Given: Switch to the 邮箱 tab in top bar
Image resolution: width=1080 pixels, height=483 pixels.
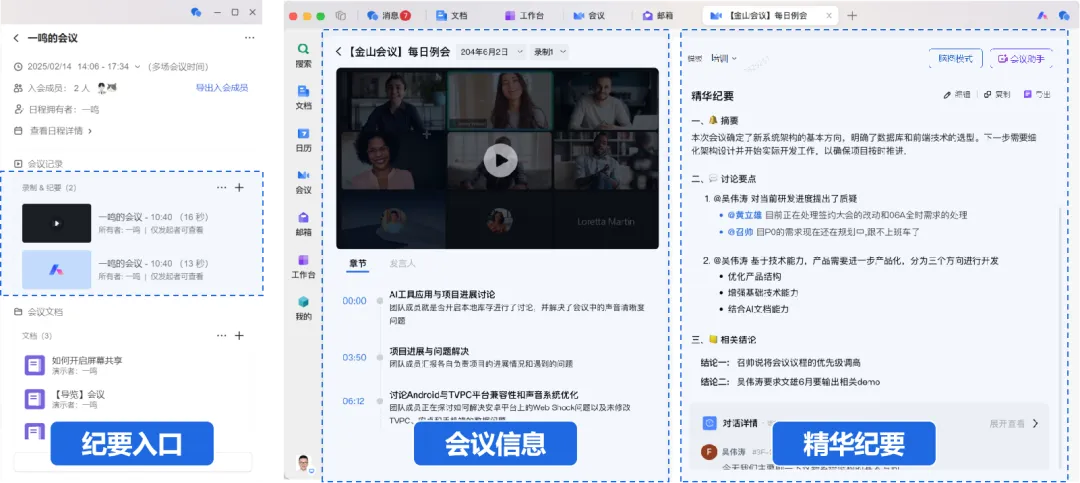Looking at the screenshot, I should pos(658,15).
